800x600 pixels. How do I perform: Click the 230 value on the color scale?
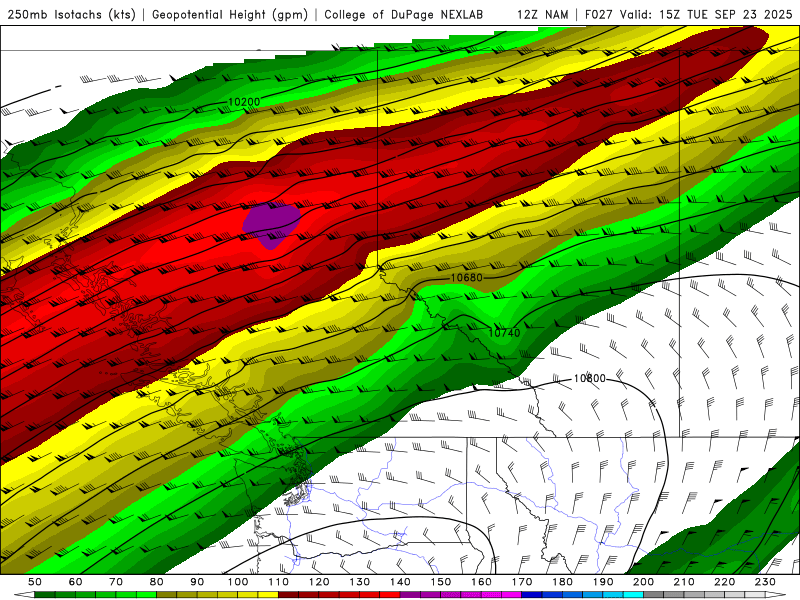tap(765, 582)
